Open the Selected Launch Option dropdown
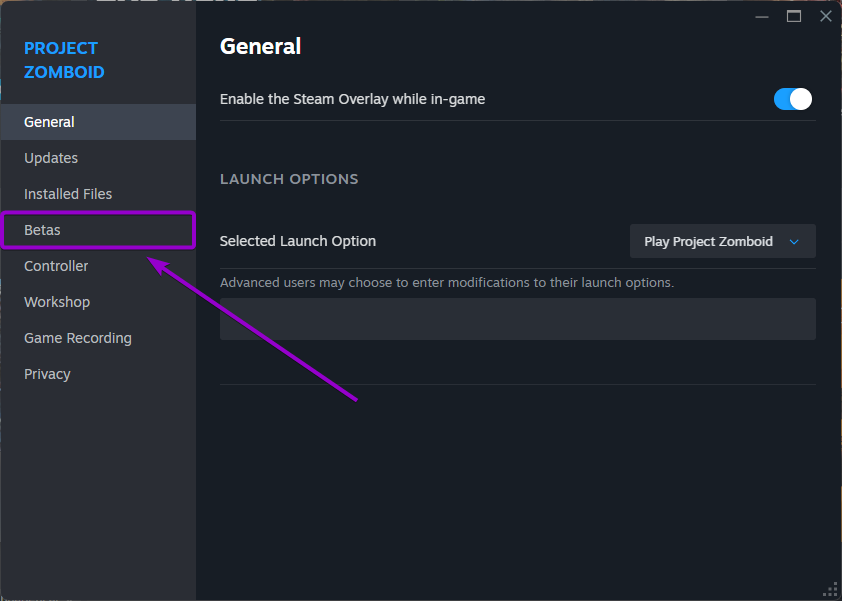842x601 pixels. [x=722, y=241]
